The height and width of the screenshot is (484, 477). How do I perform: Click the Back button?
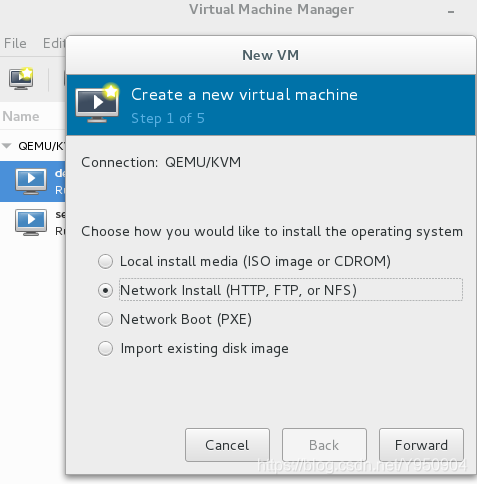(324, 445)
